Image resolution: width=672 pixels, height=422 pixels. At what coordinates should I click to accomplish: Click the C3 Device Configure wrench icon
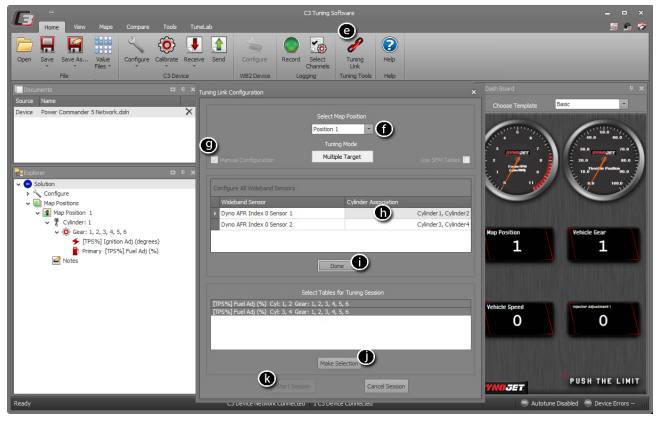click(x=136, y=45)
